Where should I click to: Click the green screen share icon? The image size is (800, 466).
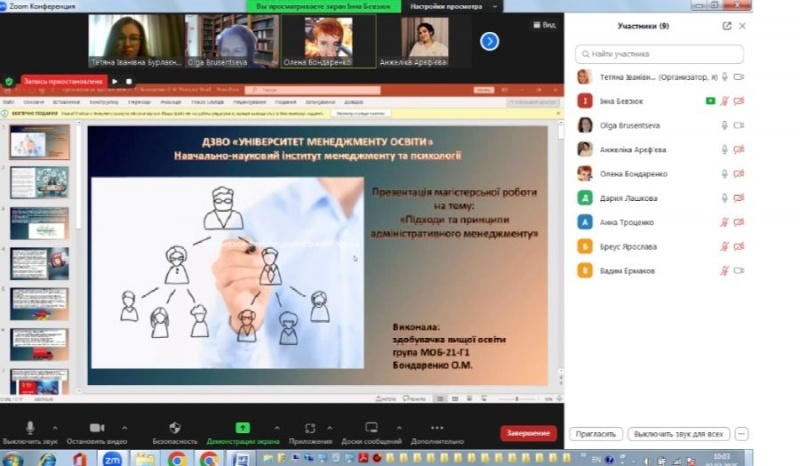(x=243, y=428)
